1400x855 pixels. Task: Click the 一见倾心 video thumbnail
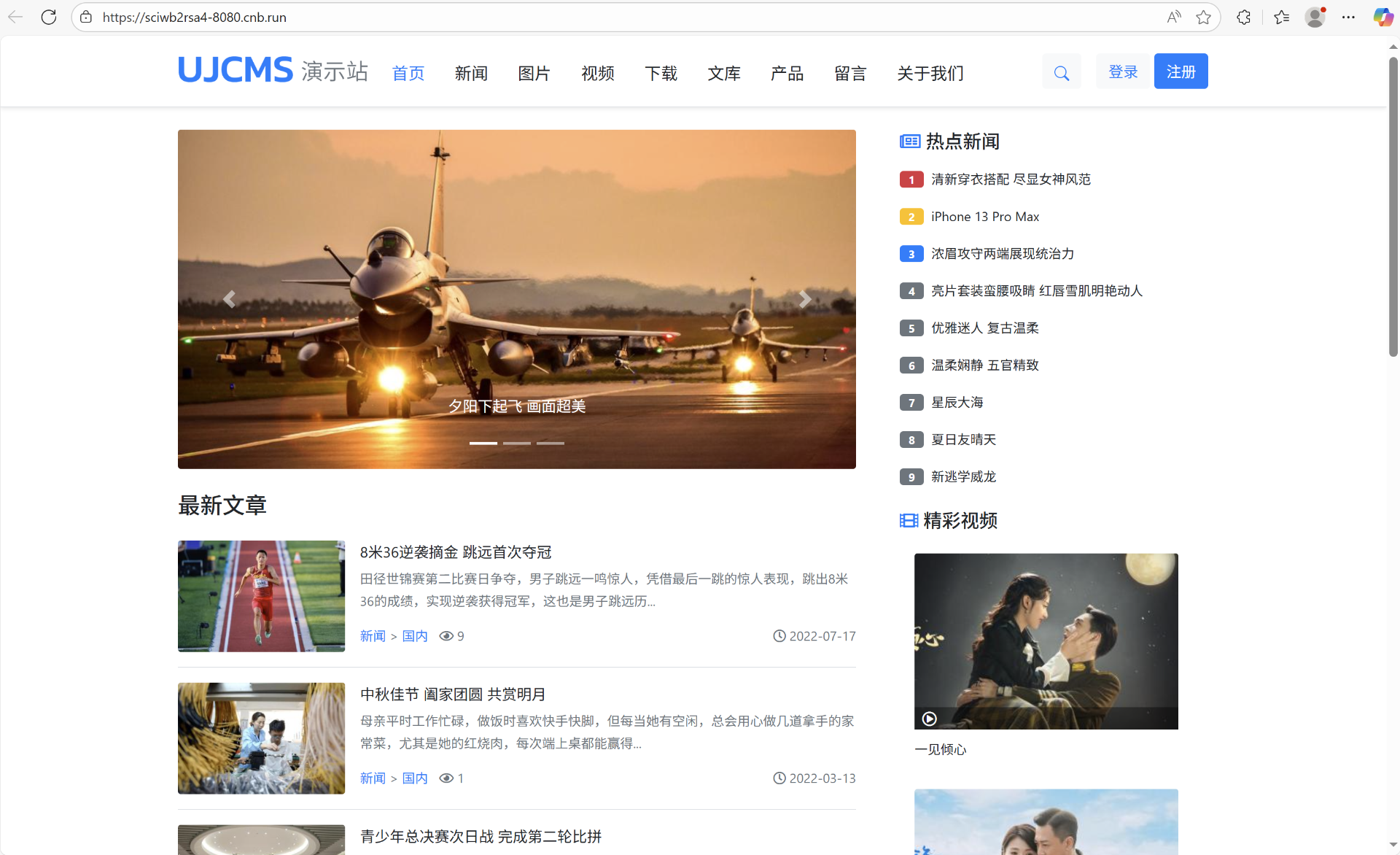pos(1046,641)
